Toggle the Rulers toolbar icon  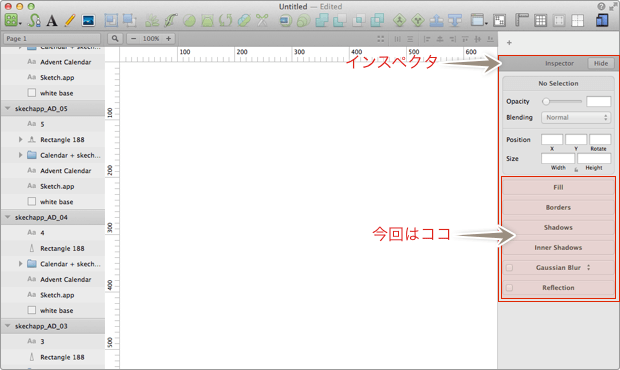click(x=522, y=20)
